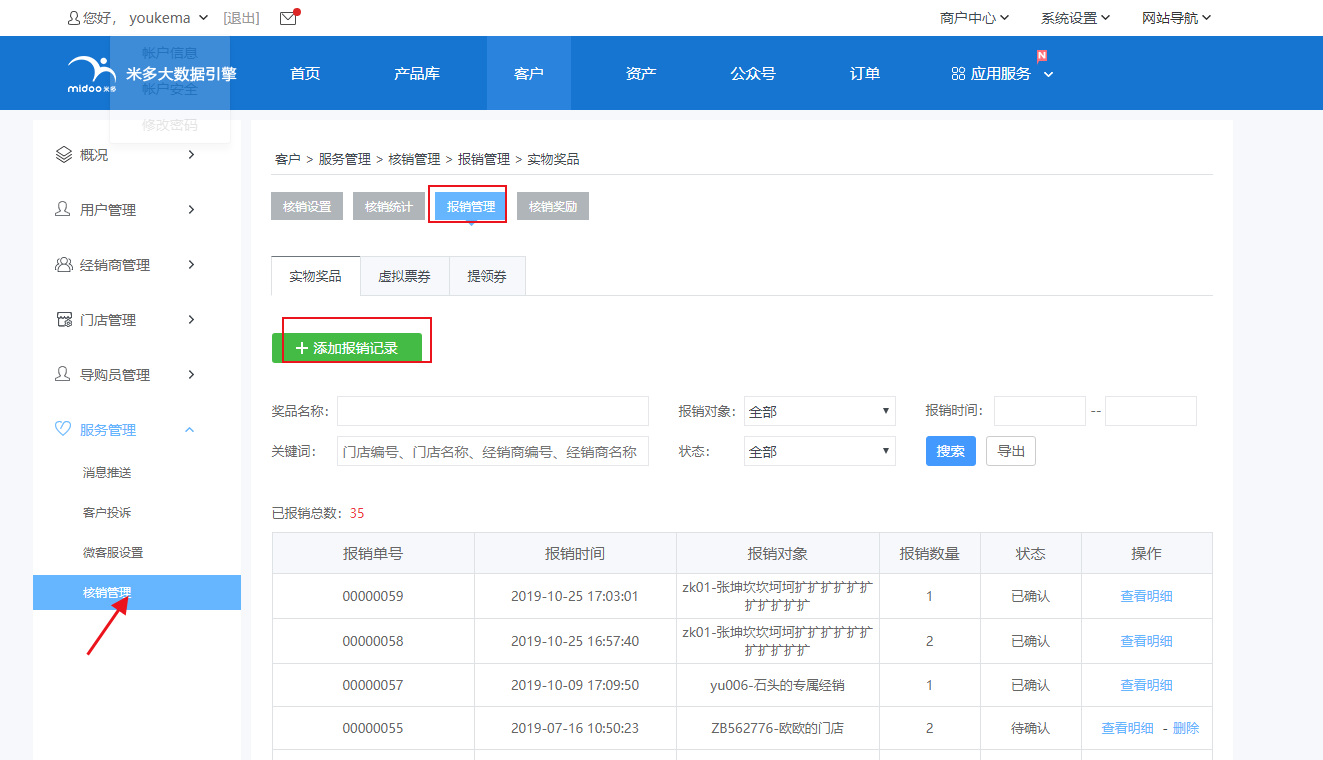The image size is (1323, 760).
Task: Click 服务管理 in the breadcrumb
Action: click(x=345, y=159)
